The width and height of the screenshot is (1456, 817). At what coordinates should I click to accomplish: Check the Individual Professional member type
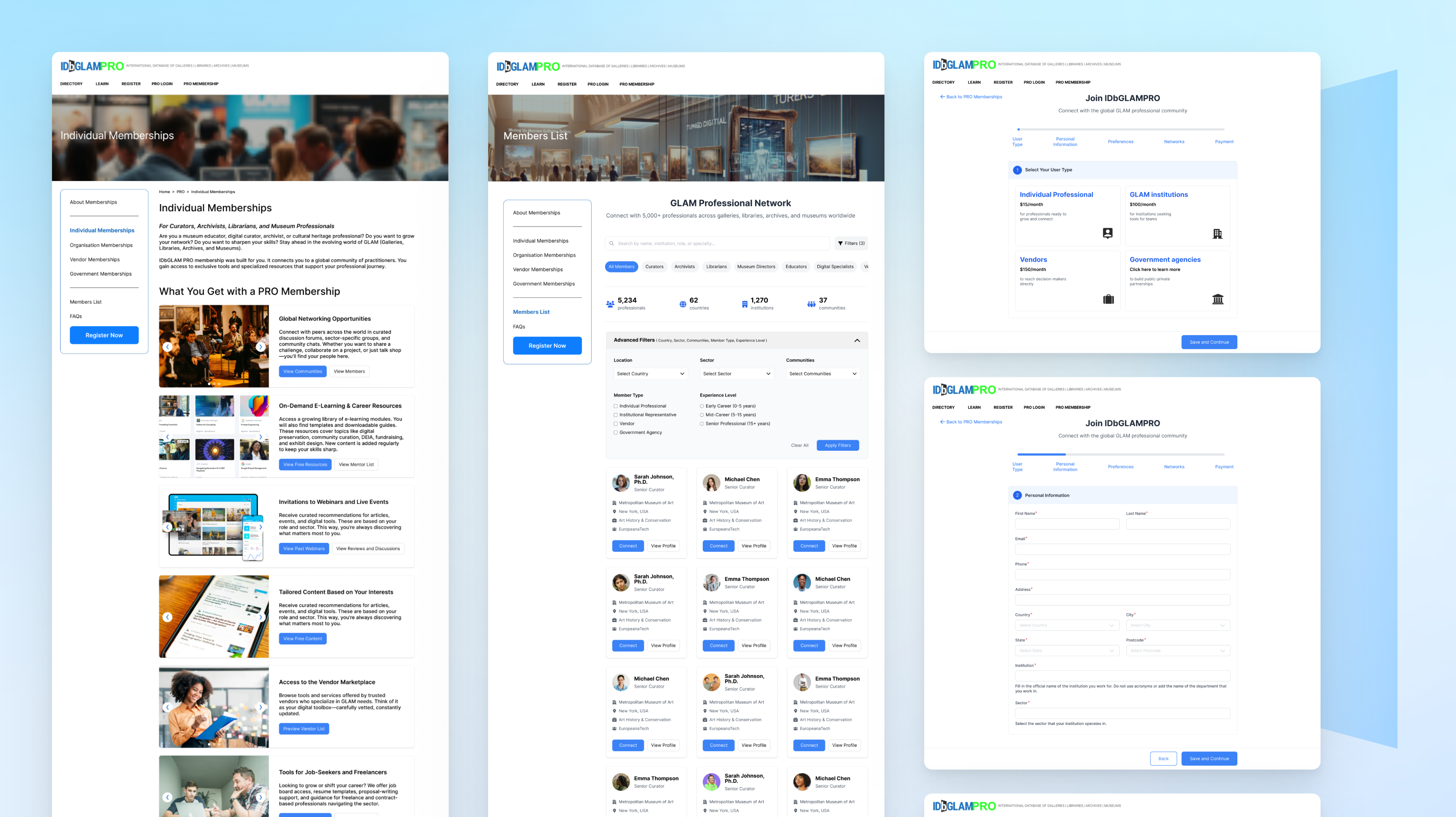pyautogui.click(x=616, y=406)
